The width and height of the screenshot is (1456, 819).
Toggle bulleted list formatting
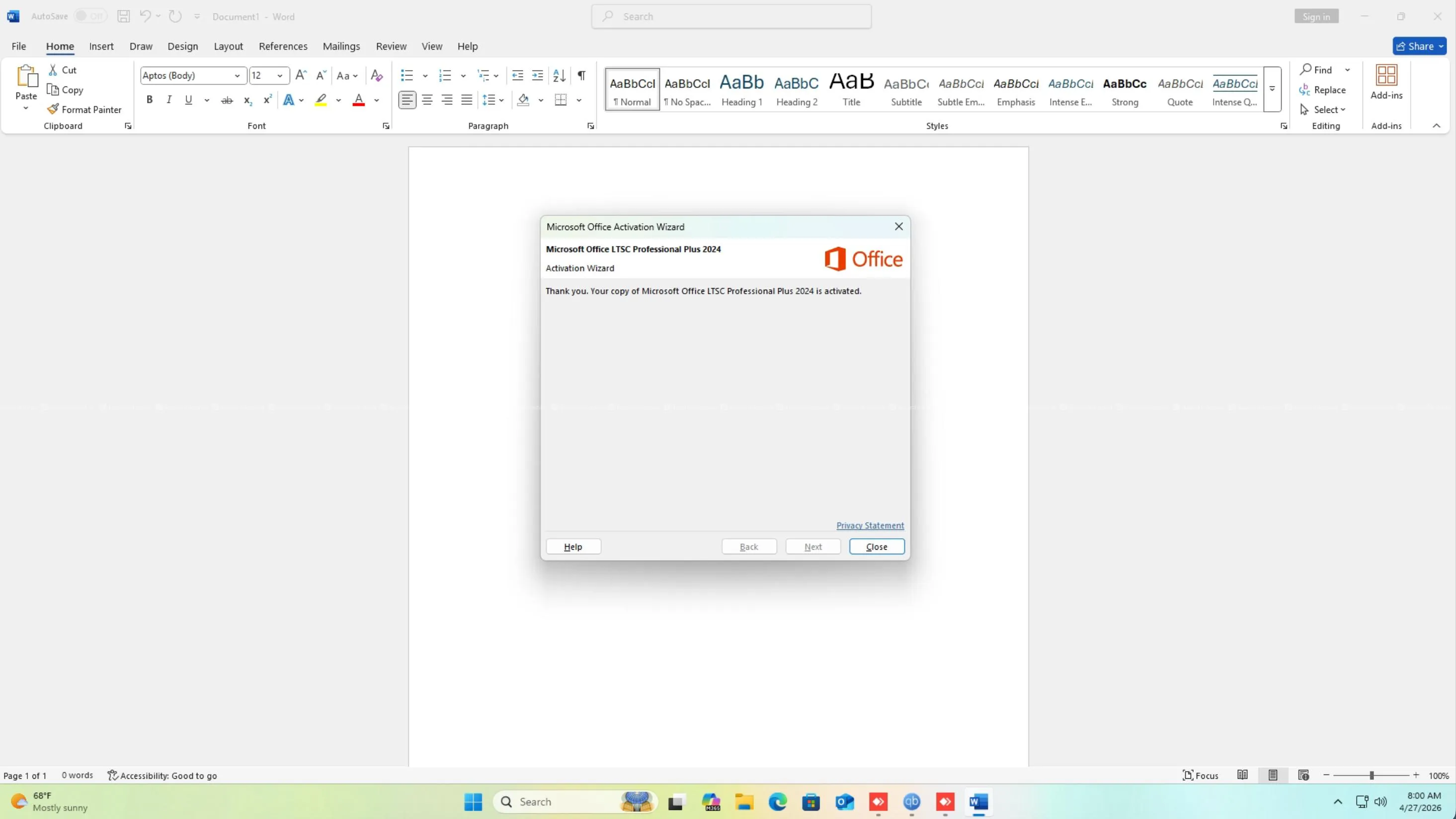pos(407,75)
